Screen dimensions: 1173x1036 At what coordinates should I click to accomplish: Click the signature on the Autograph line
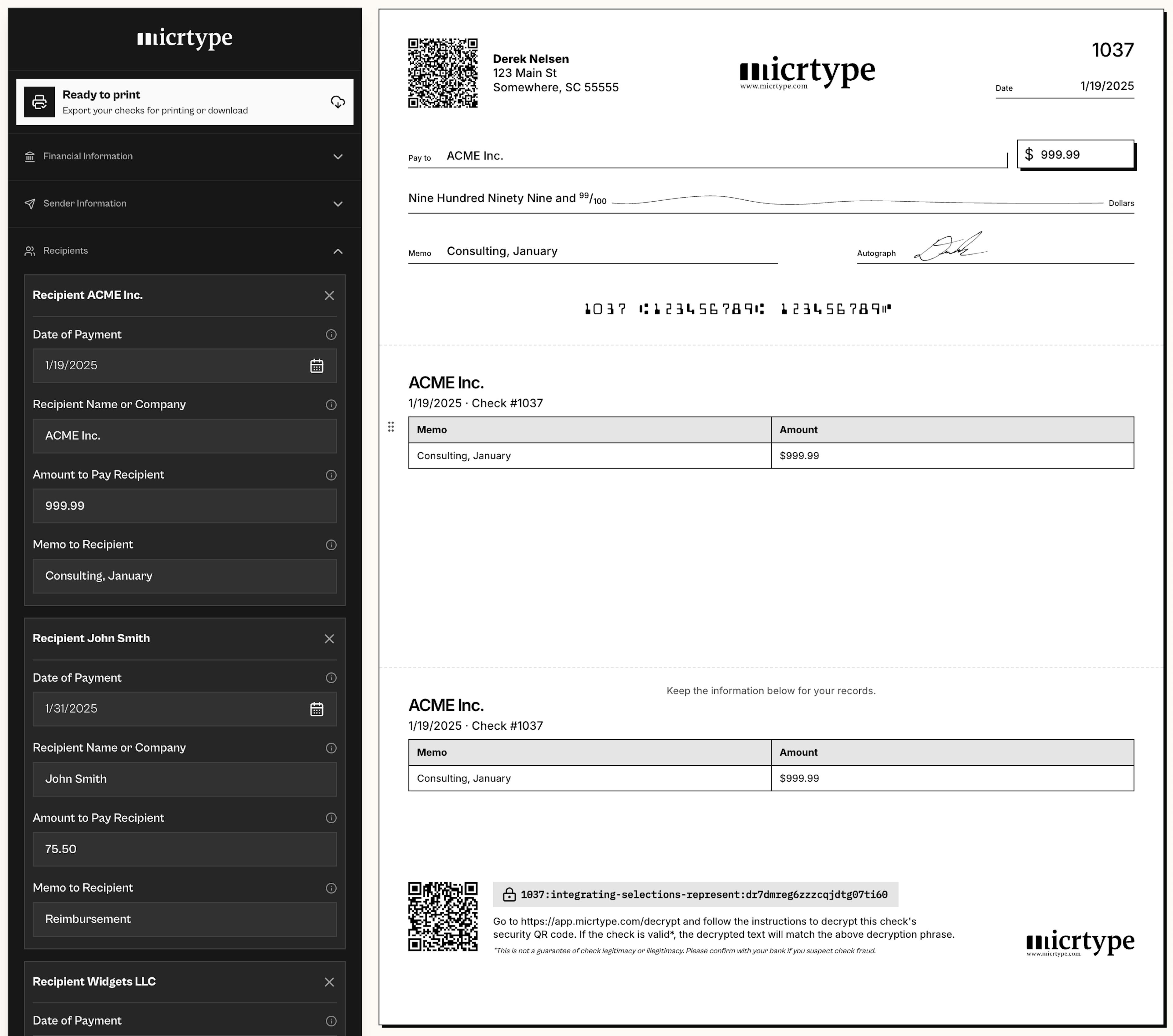pyautogui.click(x=950, y=247)
